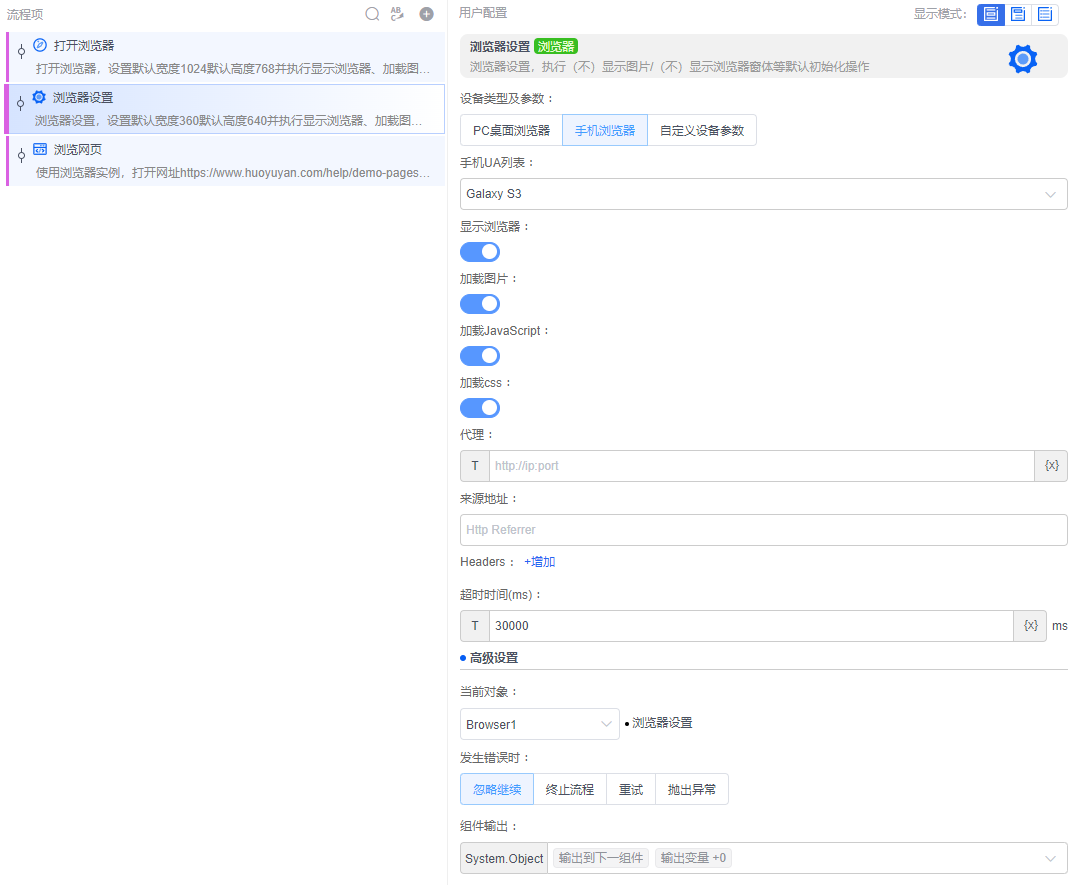Viewport: 1075px width, 885px height.
Task: Open the search in the 流程项 panel
Action: click(372, 14)
